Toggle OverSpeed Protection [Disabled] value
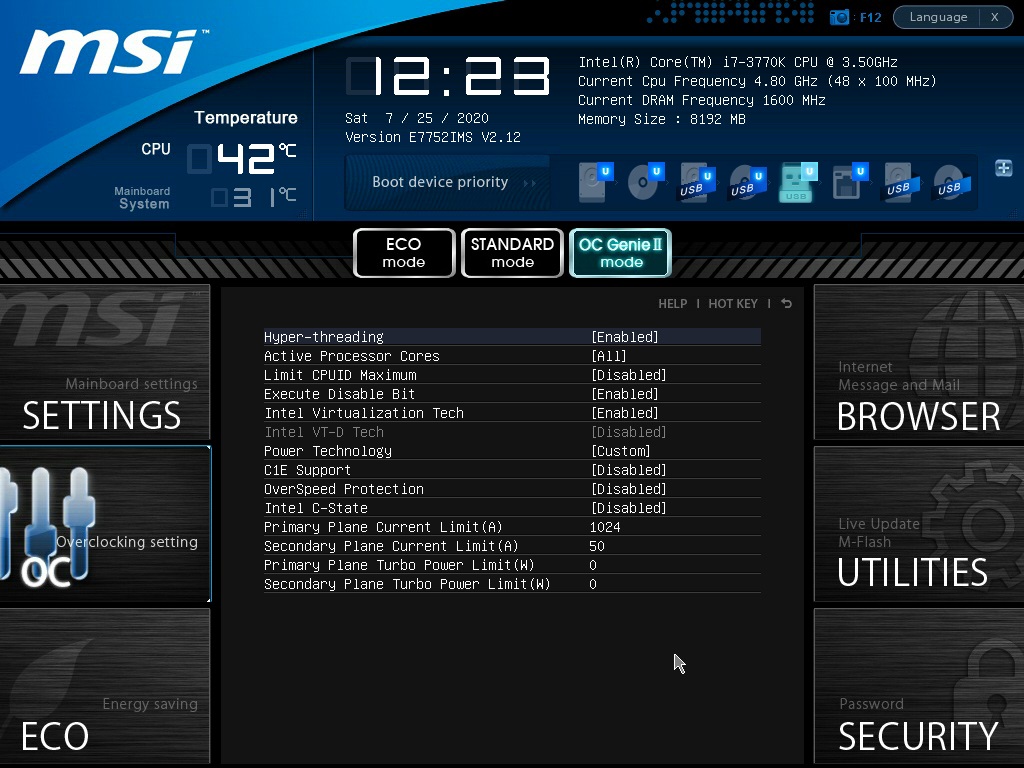Image resolution: width=1024 pixels, height=768 pixels. (628, 489)
